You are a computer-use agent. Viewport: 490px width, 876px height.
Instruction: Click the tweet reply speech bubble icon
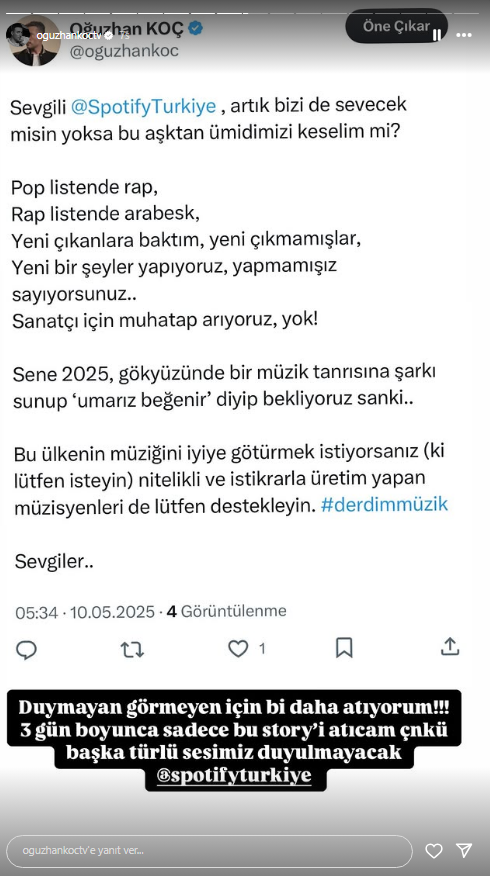point(26,649)
